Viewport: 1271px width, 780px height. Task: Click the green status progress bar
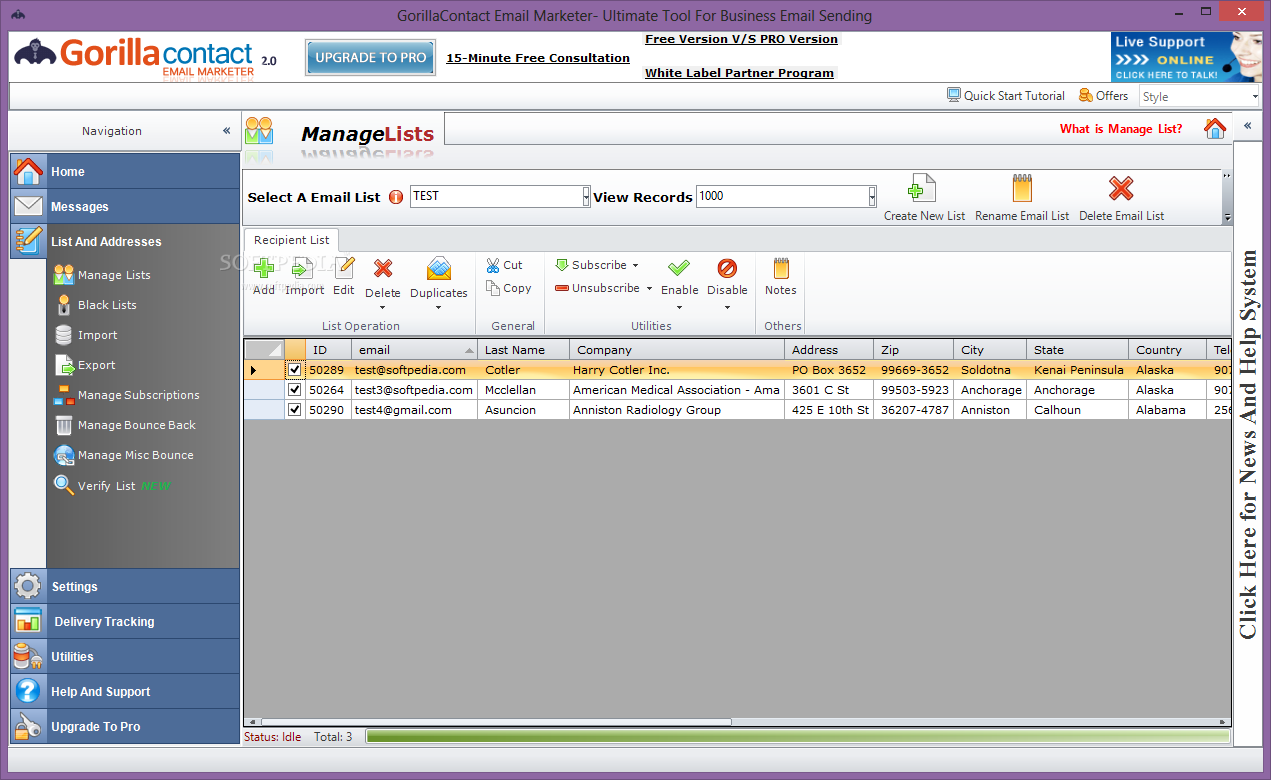[798, 737]
